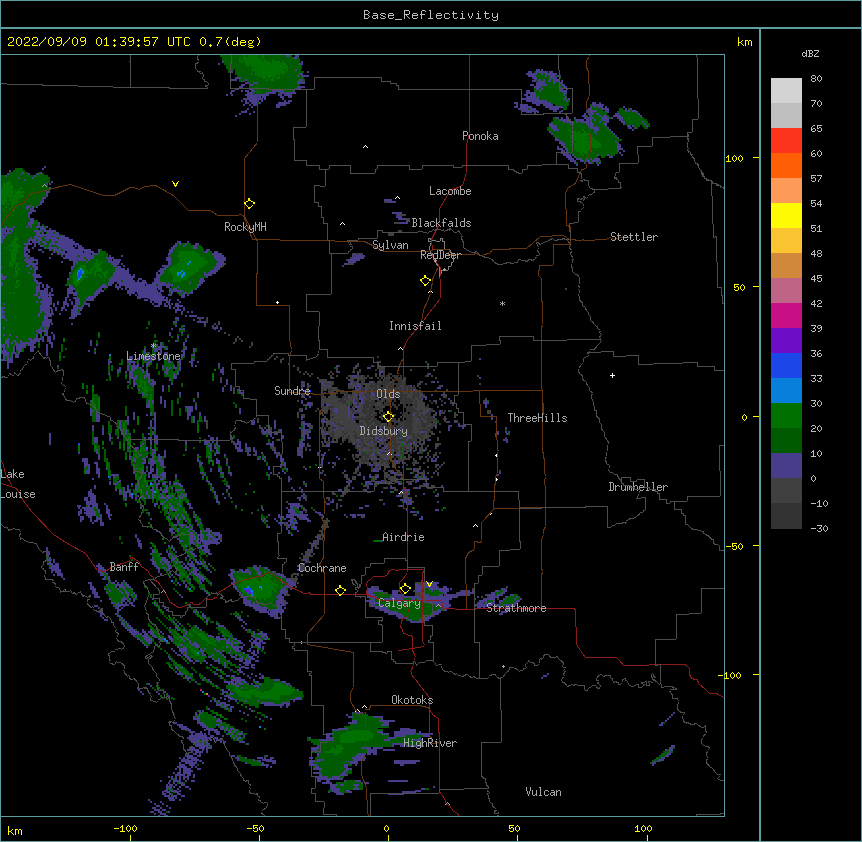This screenshot has width=862, height=842.
Task: Click the Banff label
Action: click(x=124, y=567)
